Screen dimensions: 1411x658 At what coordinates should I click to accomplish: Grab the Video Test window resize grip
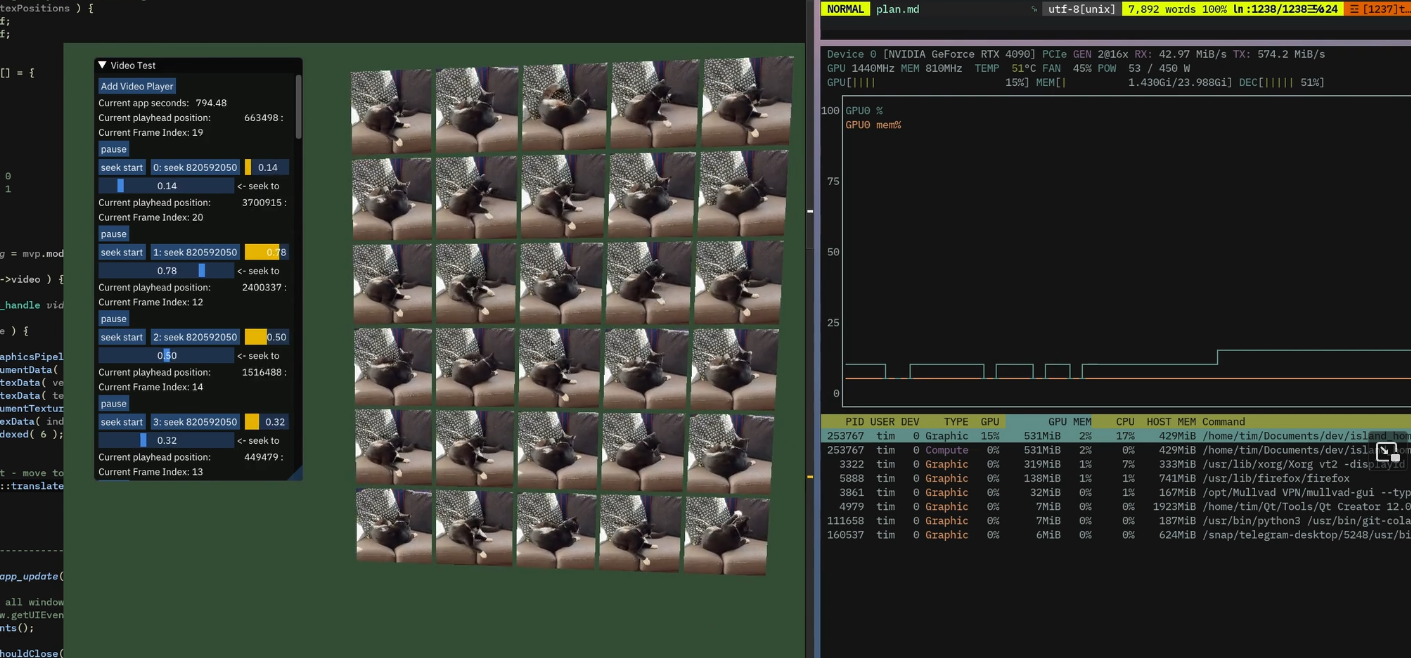[x=296, y=474]
